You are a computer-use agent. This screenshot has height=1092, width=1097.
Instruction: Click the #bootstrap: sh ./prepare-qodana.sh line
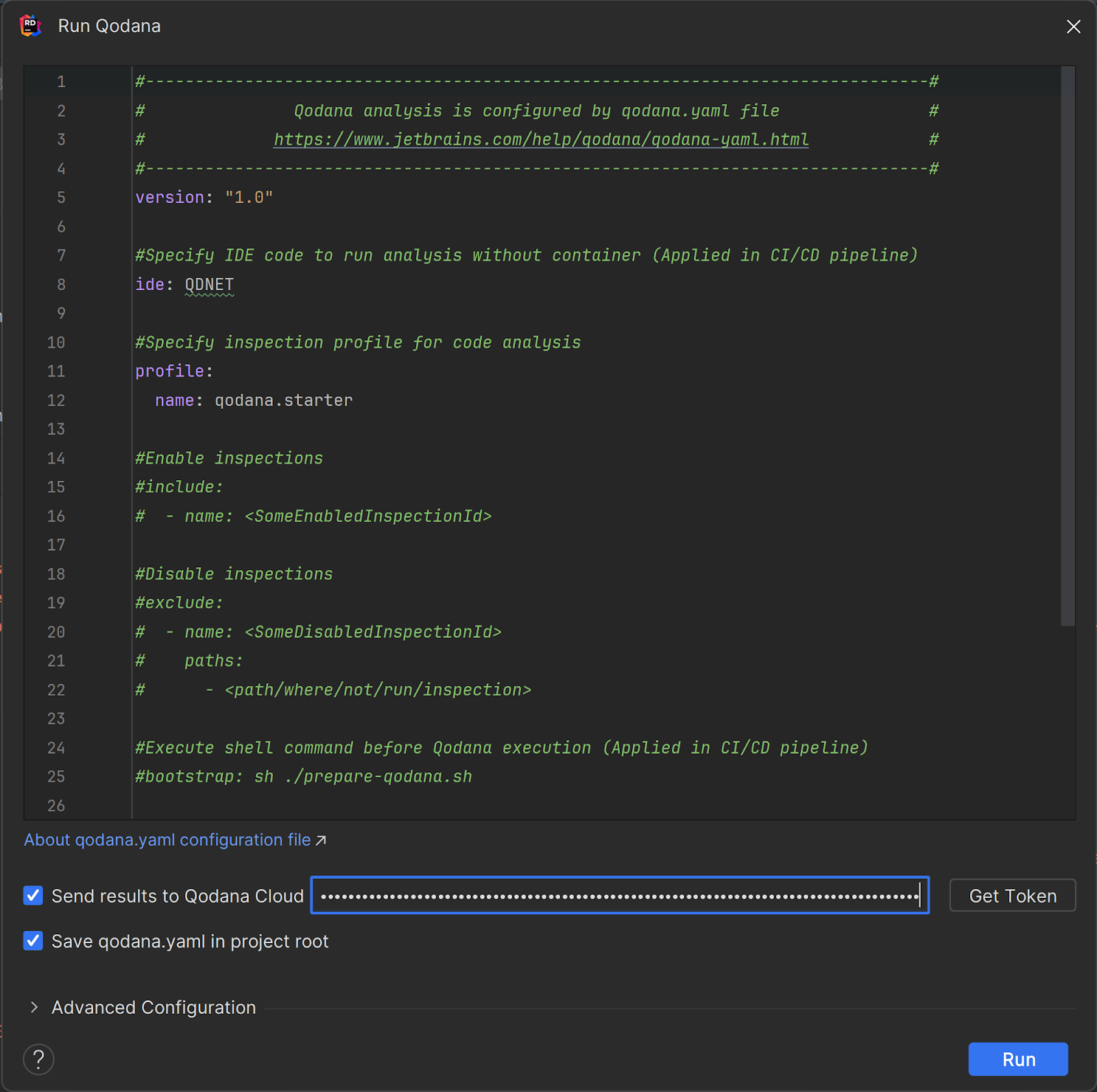pyautogui.click(x=304, y=776)
